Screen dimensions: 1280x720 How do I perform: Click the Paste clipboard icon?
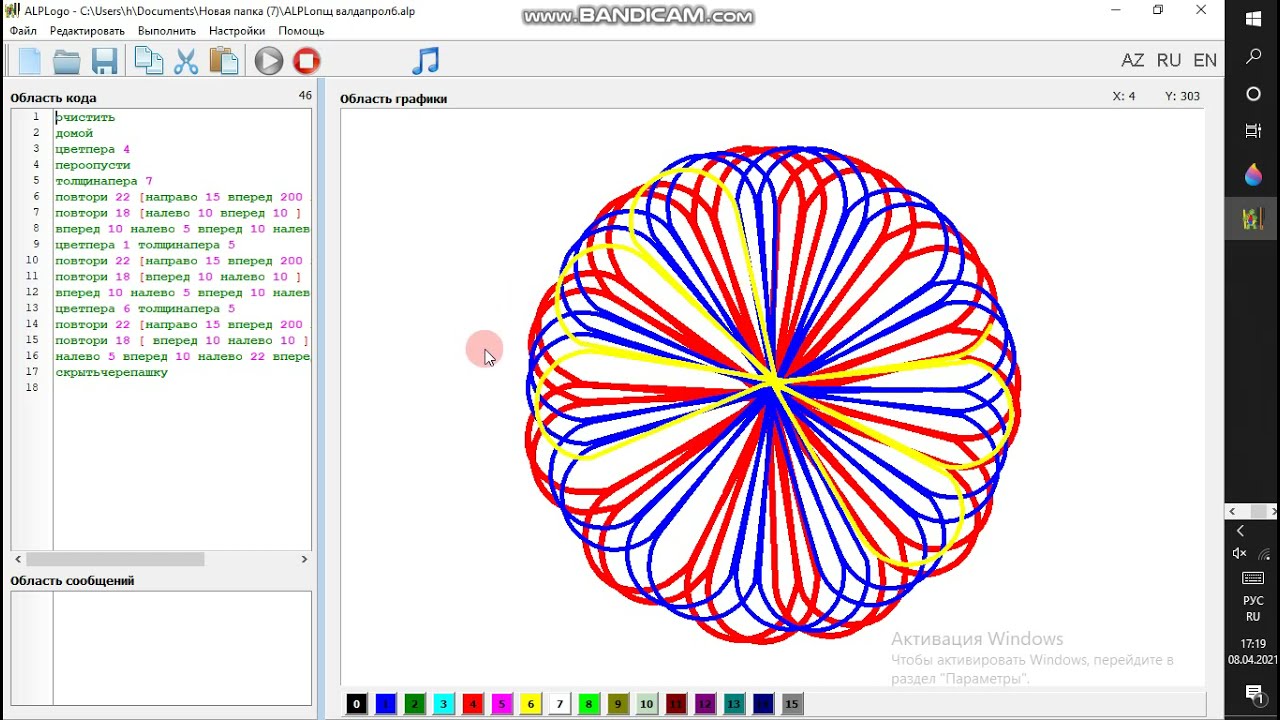point(224,61)
